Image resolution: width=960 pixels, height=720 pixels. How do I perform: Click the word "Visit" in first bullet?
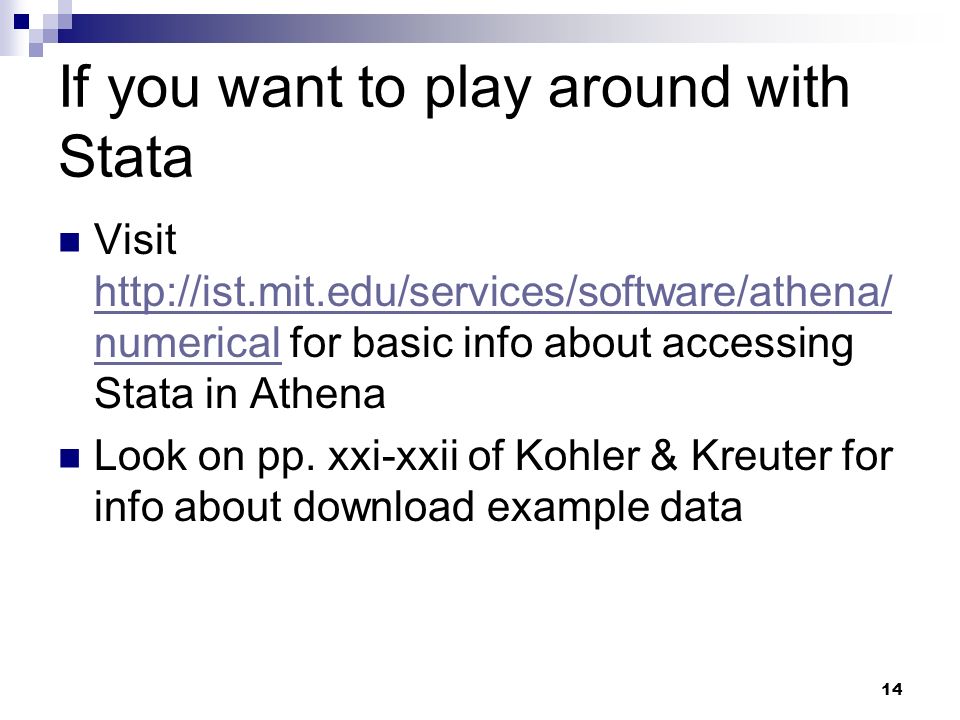[135, 239]
